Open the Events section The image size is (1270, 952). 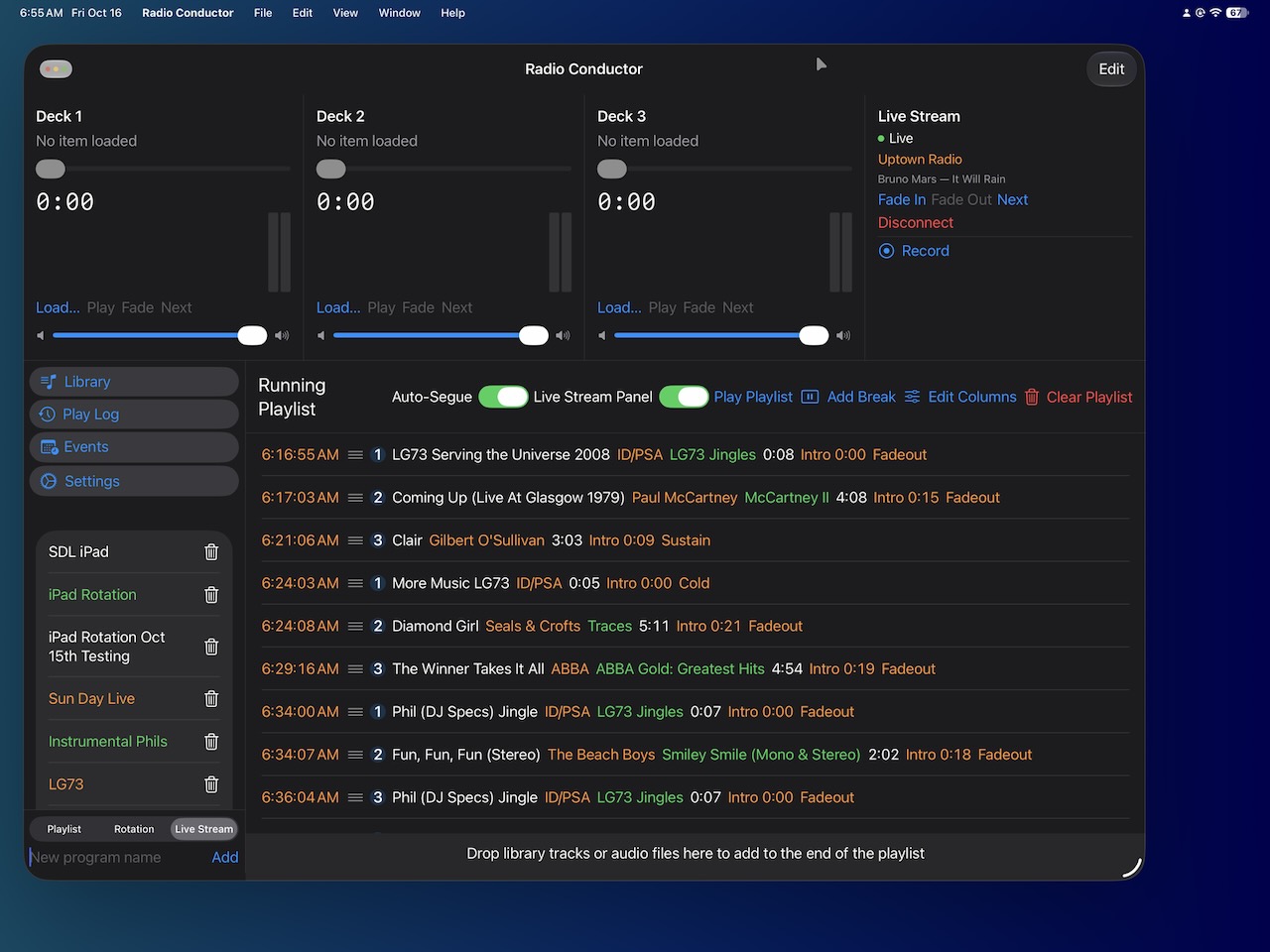pos(134,447)
